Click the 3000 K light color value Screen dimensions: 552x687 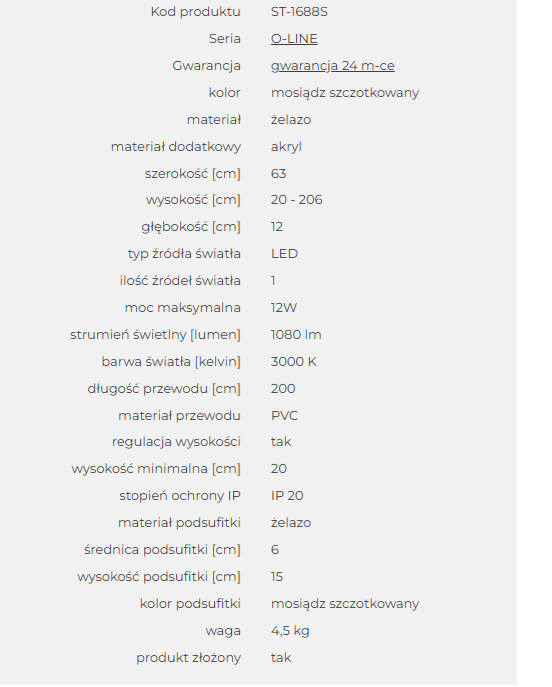coord(294,362)
